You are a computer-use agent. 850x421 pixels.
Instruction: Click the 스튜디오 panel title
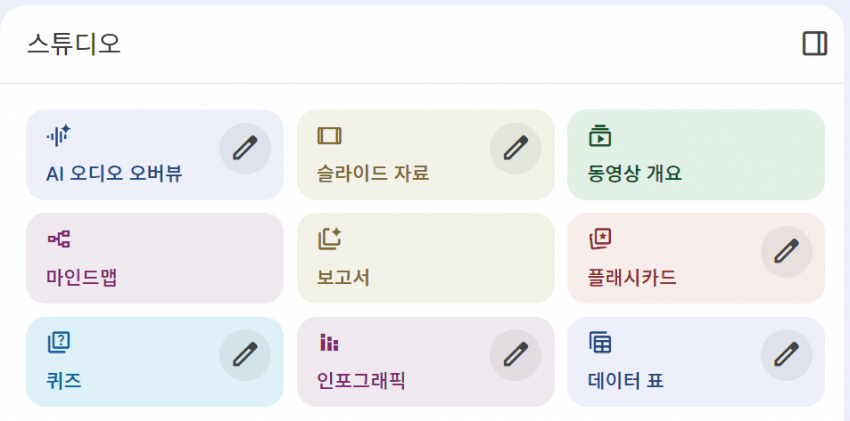pyautogui.click(x=74, y=44)
